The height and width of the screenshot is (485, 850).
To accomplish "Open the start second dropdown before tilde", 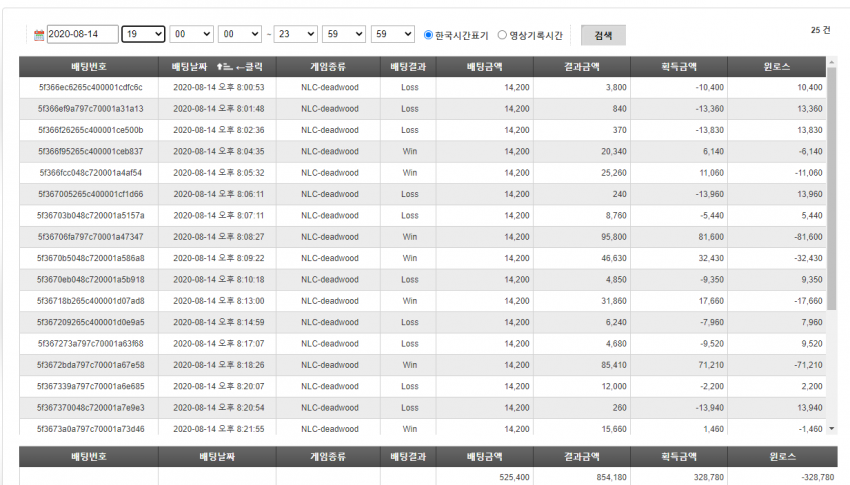I will 240,34.
